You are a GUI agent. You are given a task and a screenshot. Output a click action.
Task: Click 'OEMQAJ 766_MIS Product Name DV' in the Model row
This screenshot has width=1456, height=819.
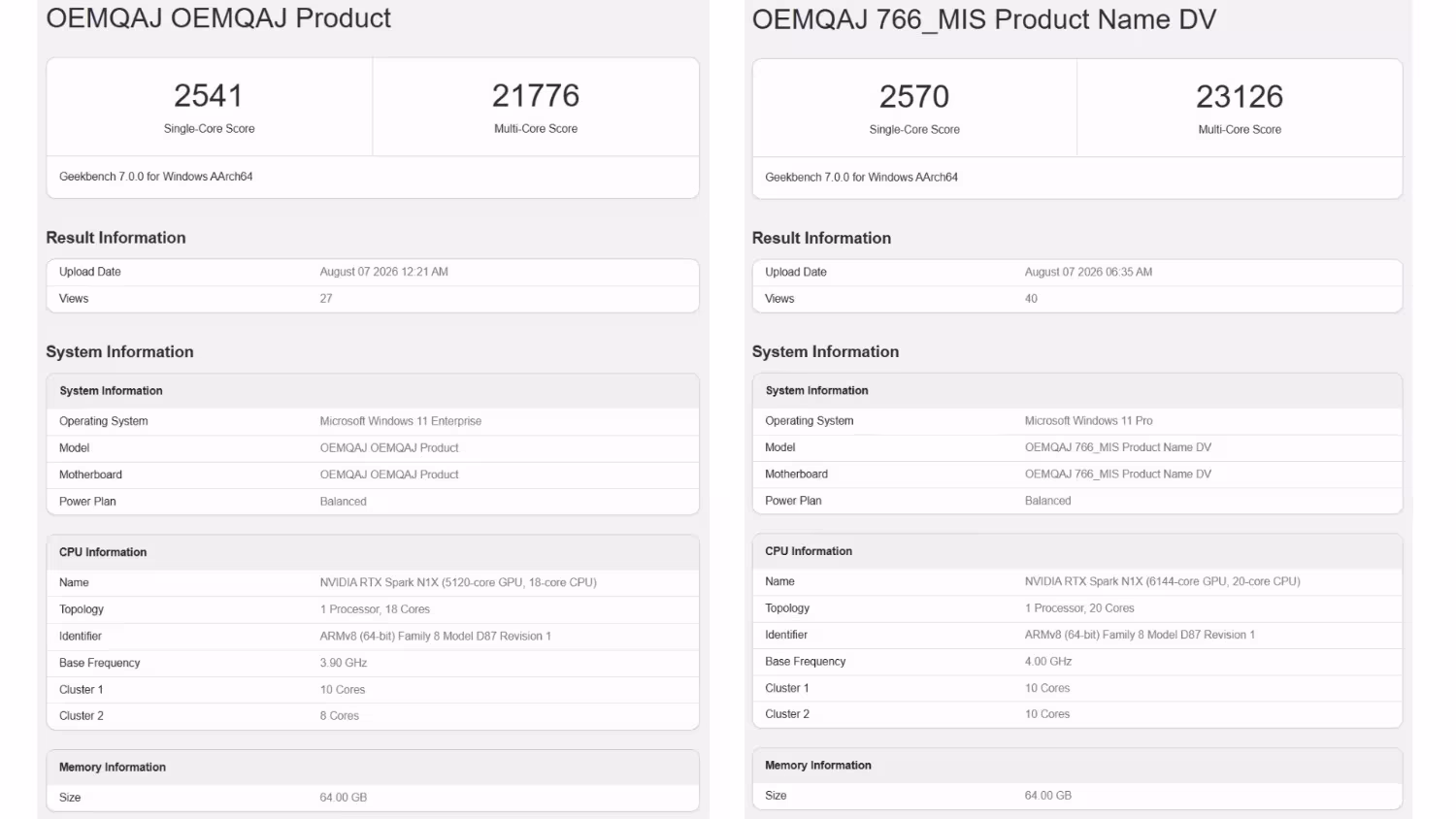pyautogui.click(x=1118, y=447)
